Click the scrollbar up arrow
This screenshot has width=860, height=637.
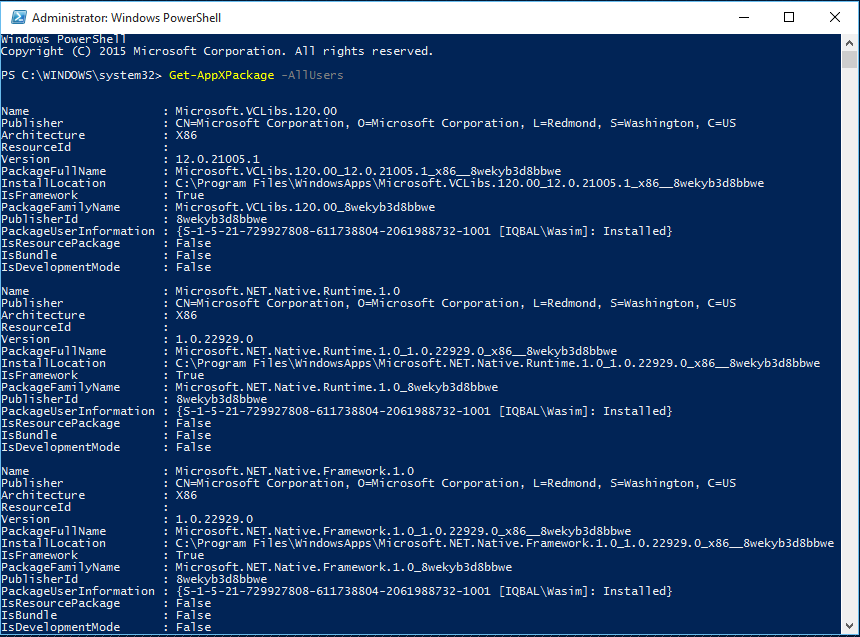pyautogui.click(x=850, y=42)
